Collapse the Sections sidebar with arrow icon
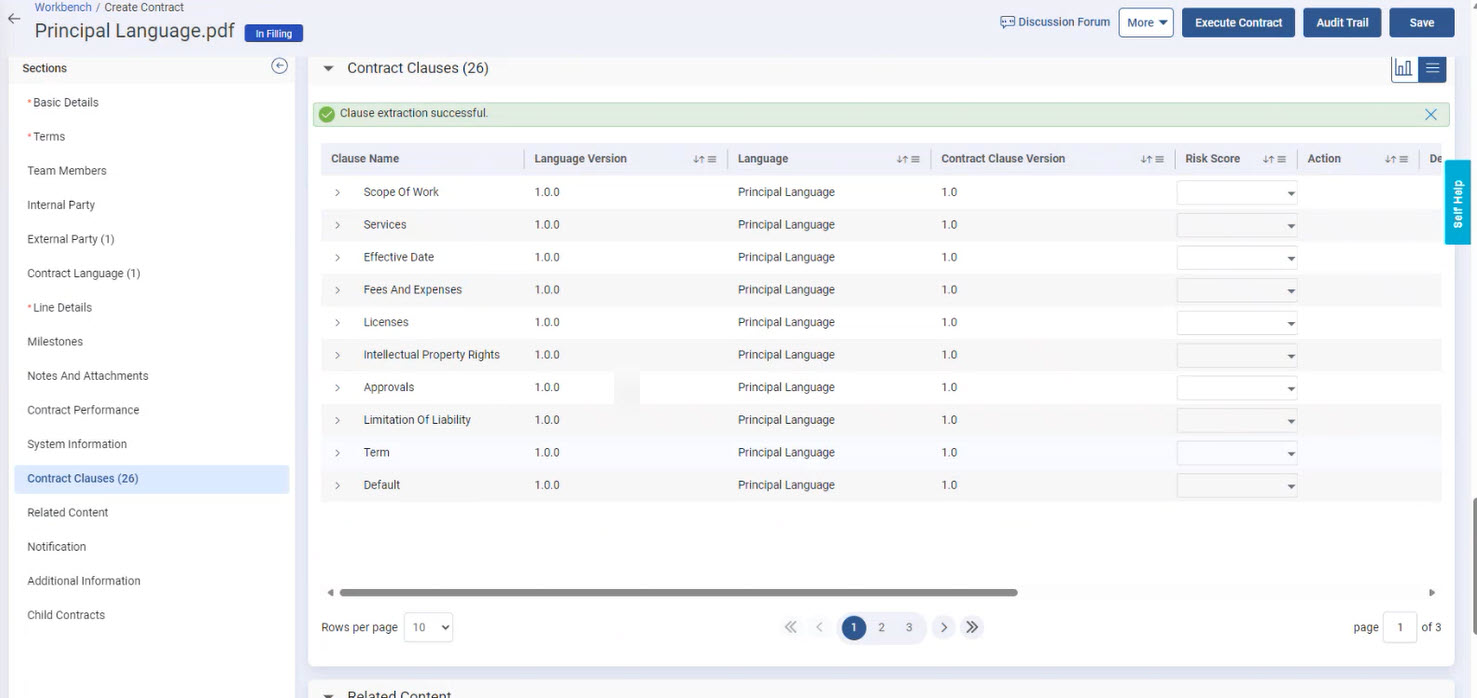The image size is (1477, 698). point(280,66)
